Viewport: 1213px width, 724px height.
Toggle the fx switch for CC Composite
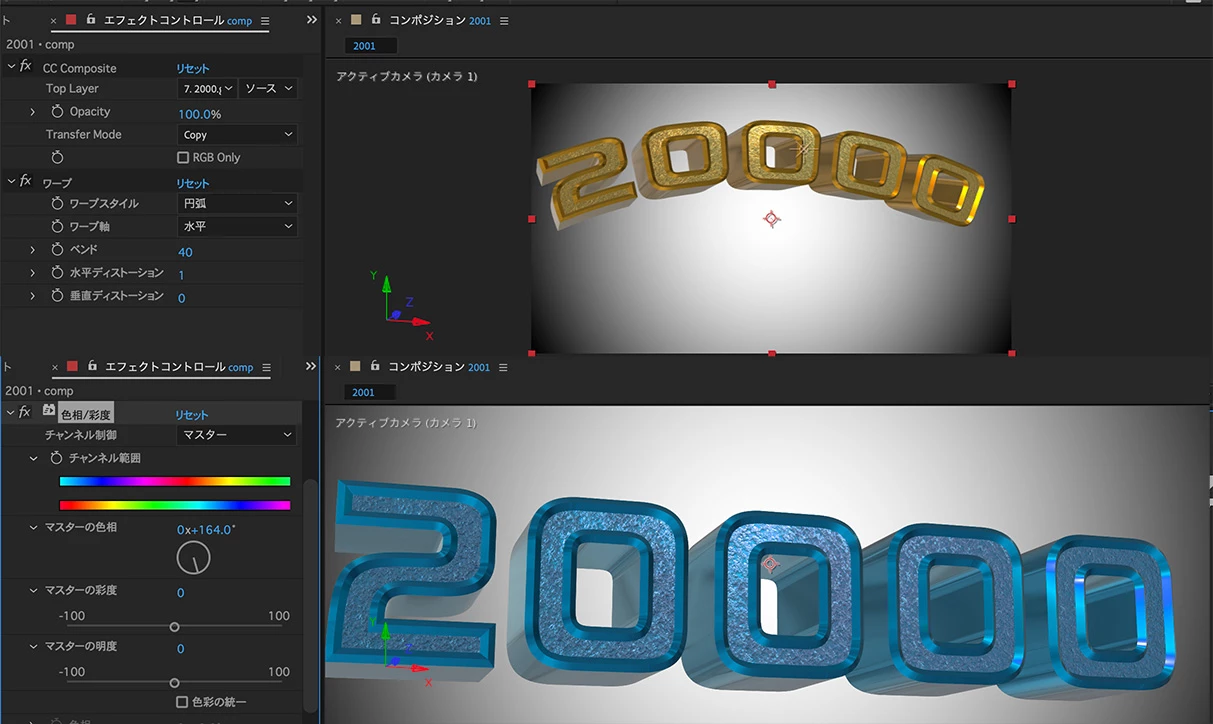(x=26, y=67)
